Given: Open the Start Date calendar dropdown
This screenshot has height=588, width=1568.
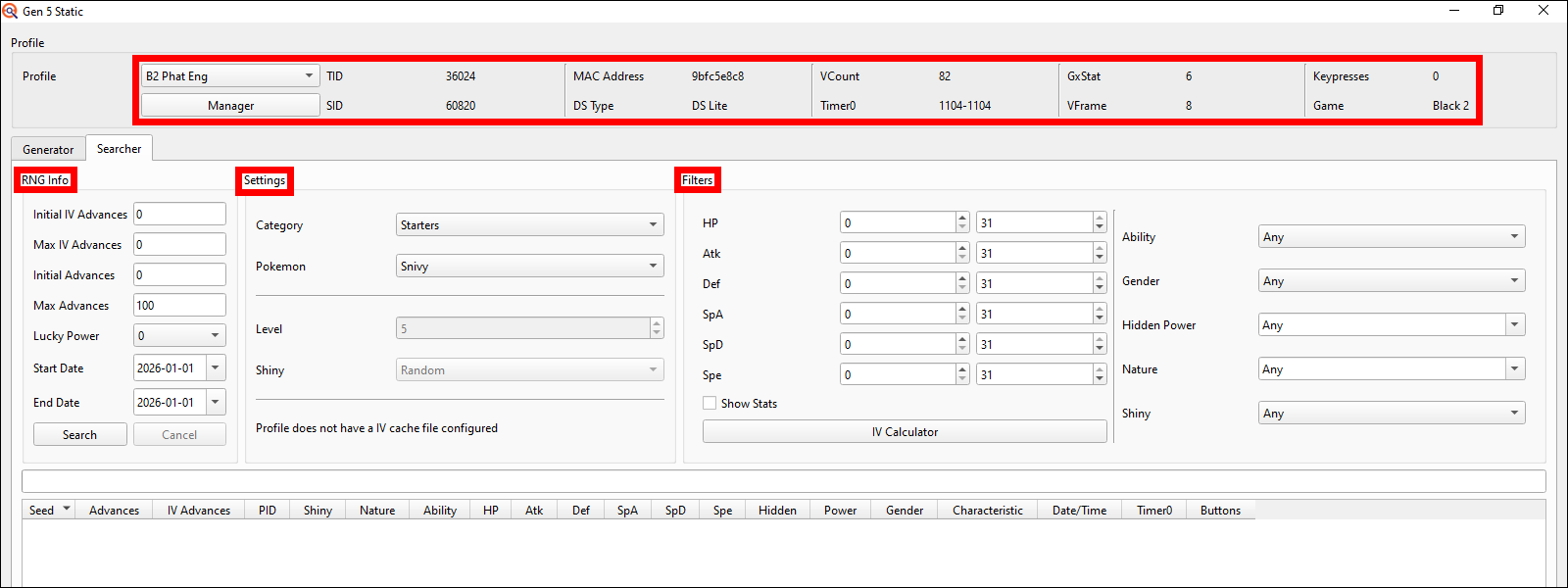Looking at the screenshot, I should click(216, 367).
